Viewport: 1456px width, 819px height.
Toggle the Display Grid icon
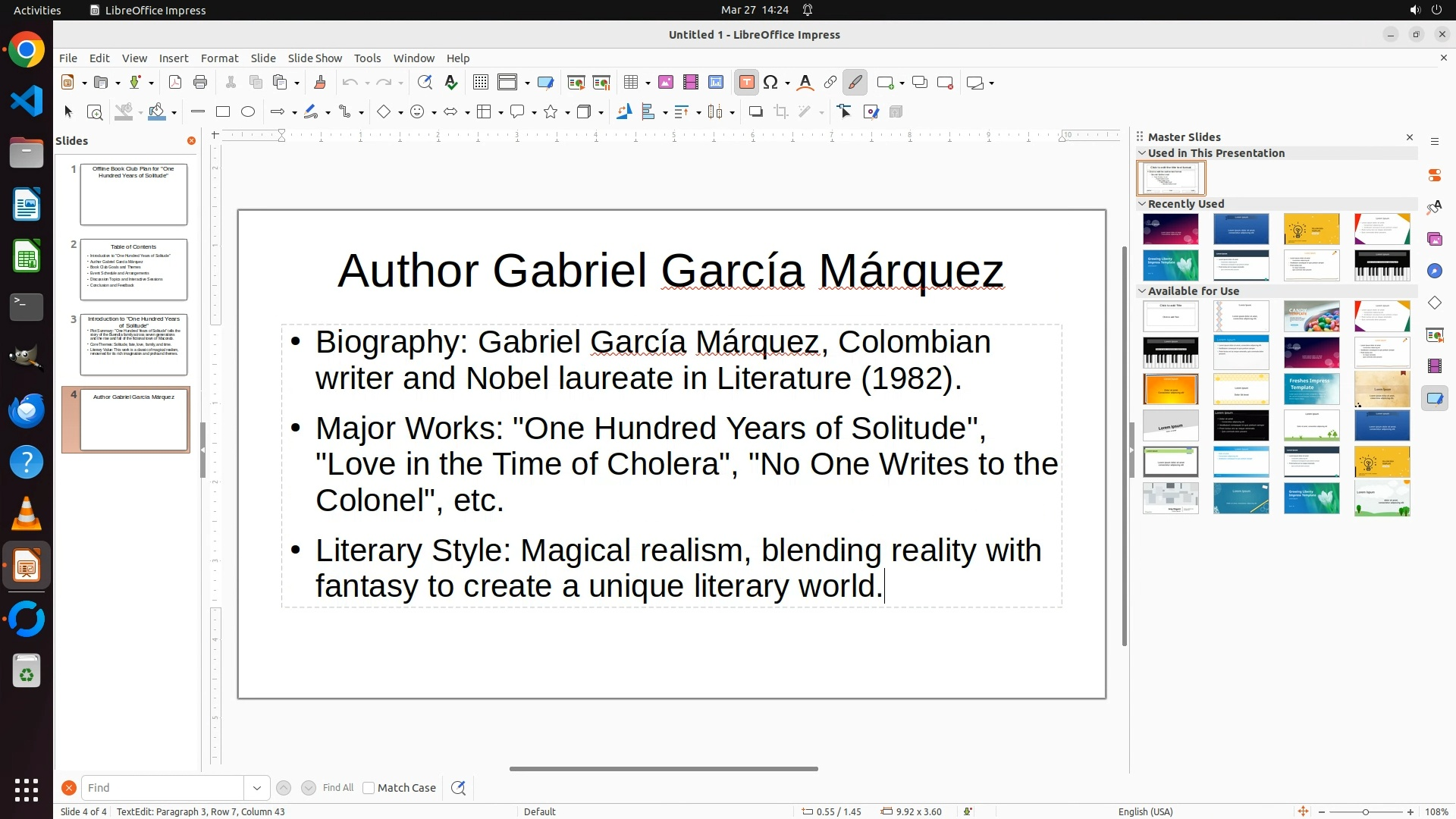click(x=481, y=83)
